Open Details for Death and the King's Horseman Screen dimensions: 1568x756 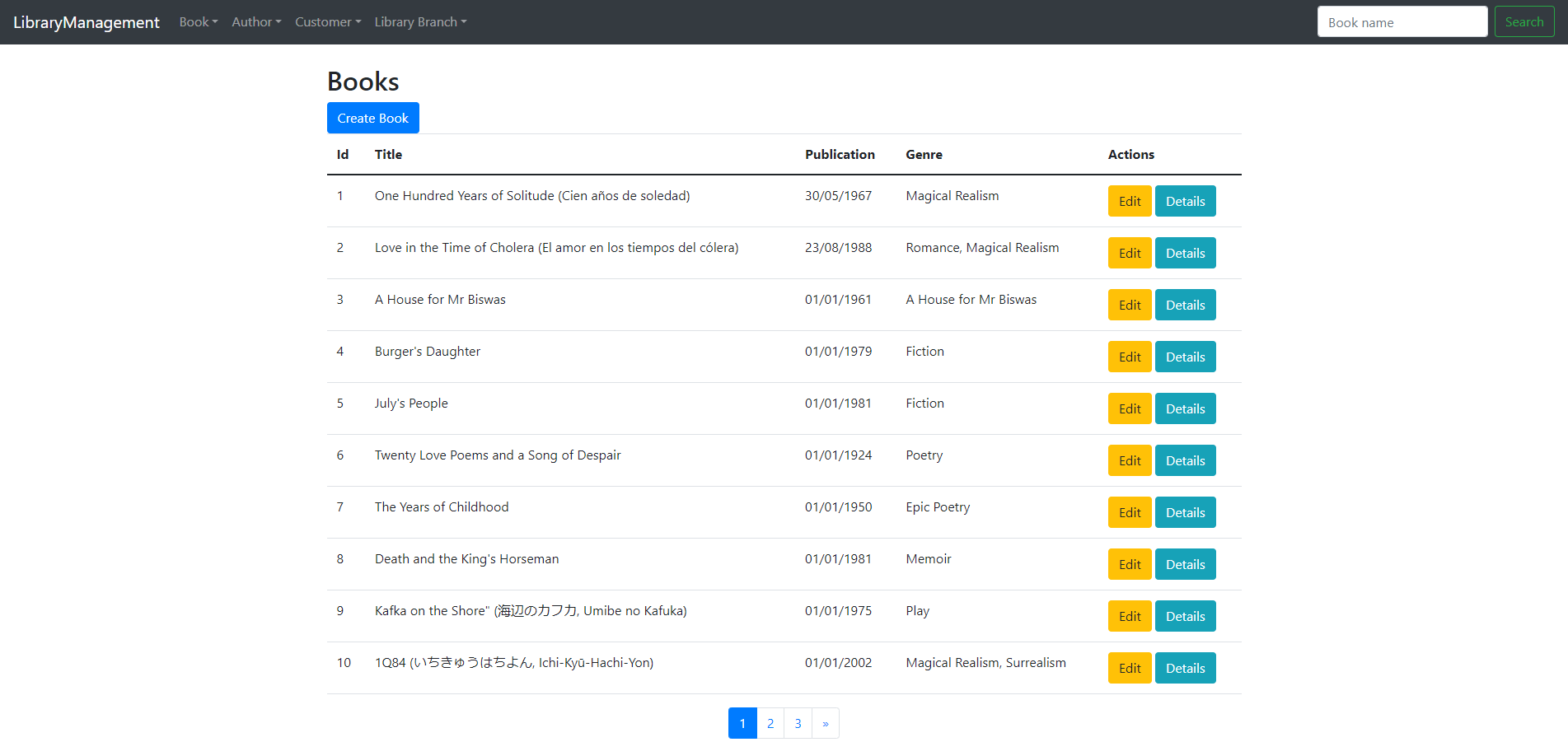1185,564
